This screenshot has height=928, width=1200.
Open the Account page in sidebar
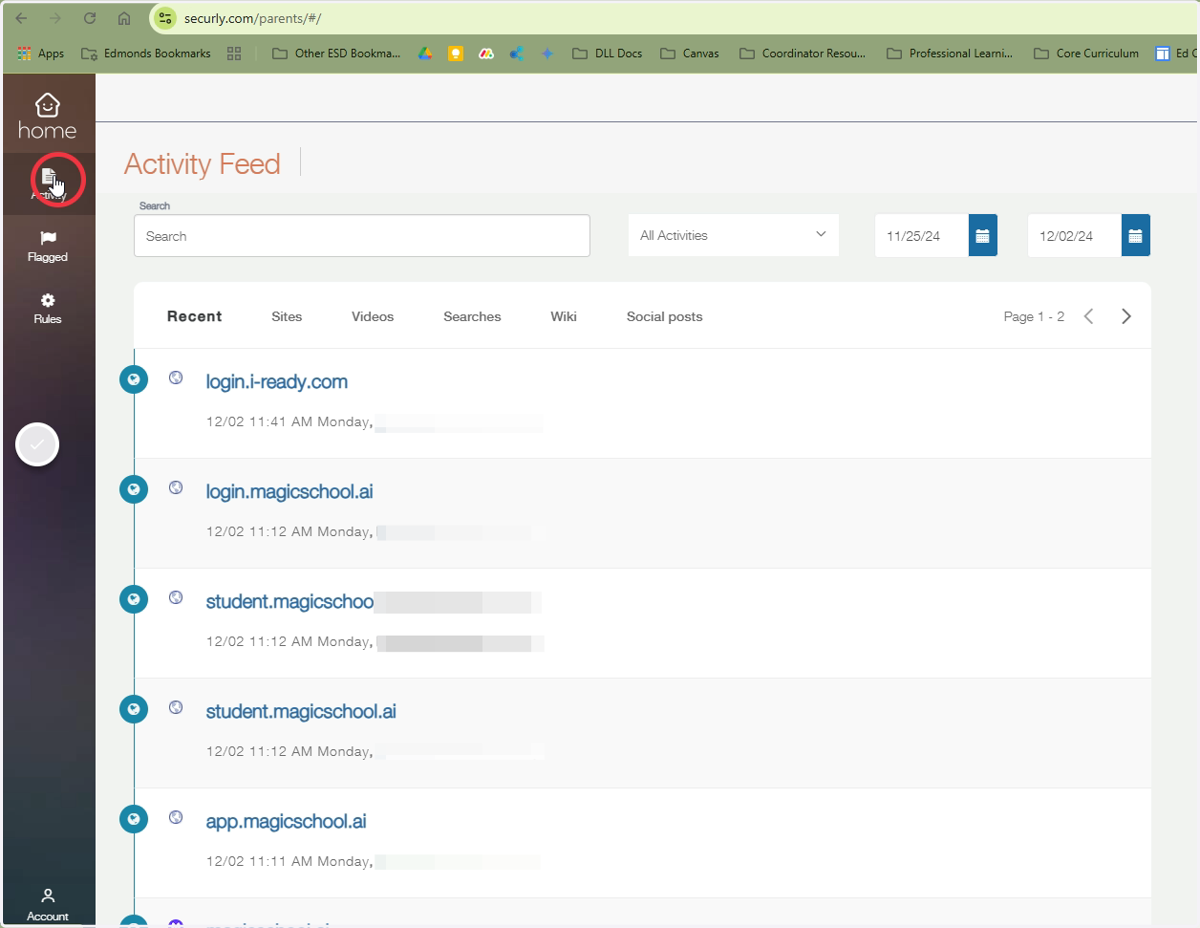[47, 904]
